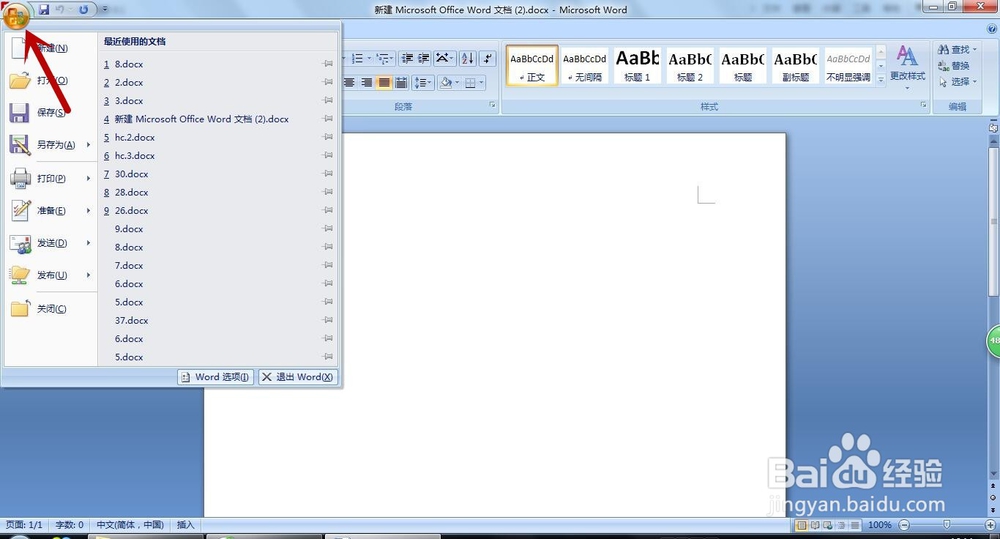This screenshot has width=1000, height=539.
Task: Expand the styles gallery more arrow
Action: tap(881, 79)
